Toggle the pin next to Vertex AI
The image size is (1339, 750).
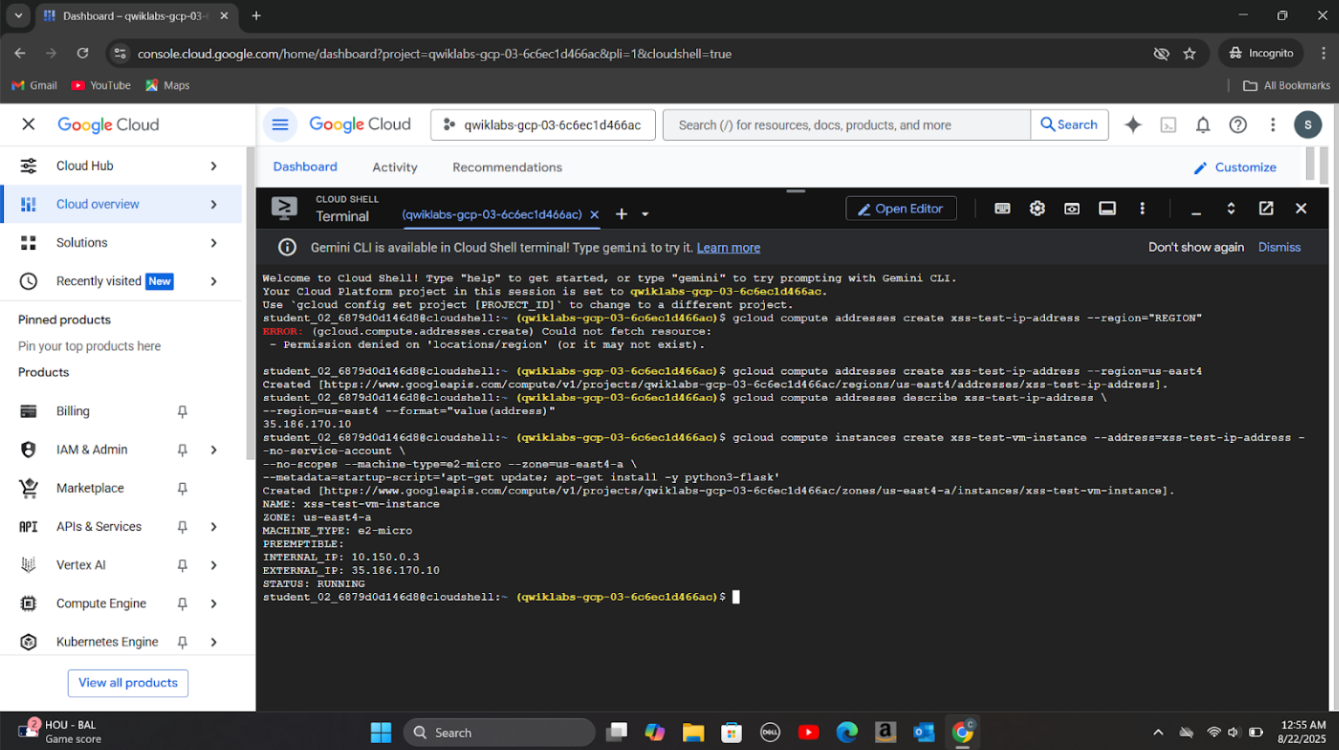pyautogui.click(x=182, y=565)
